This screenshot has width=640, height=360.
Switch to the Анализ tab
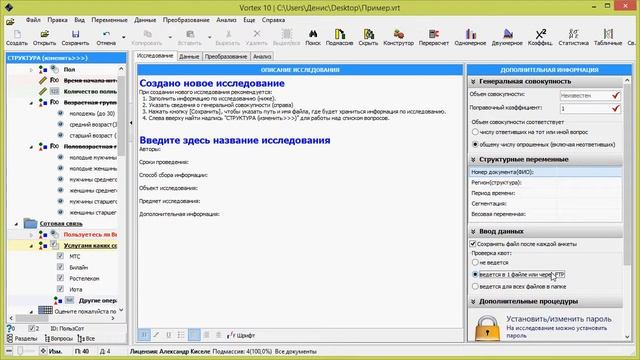[x=262, y=56]
